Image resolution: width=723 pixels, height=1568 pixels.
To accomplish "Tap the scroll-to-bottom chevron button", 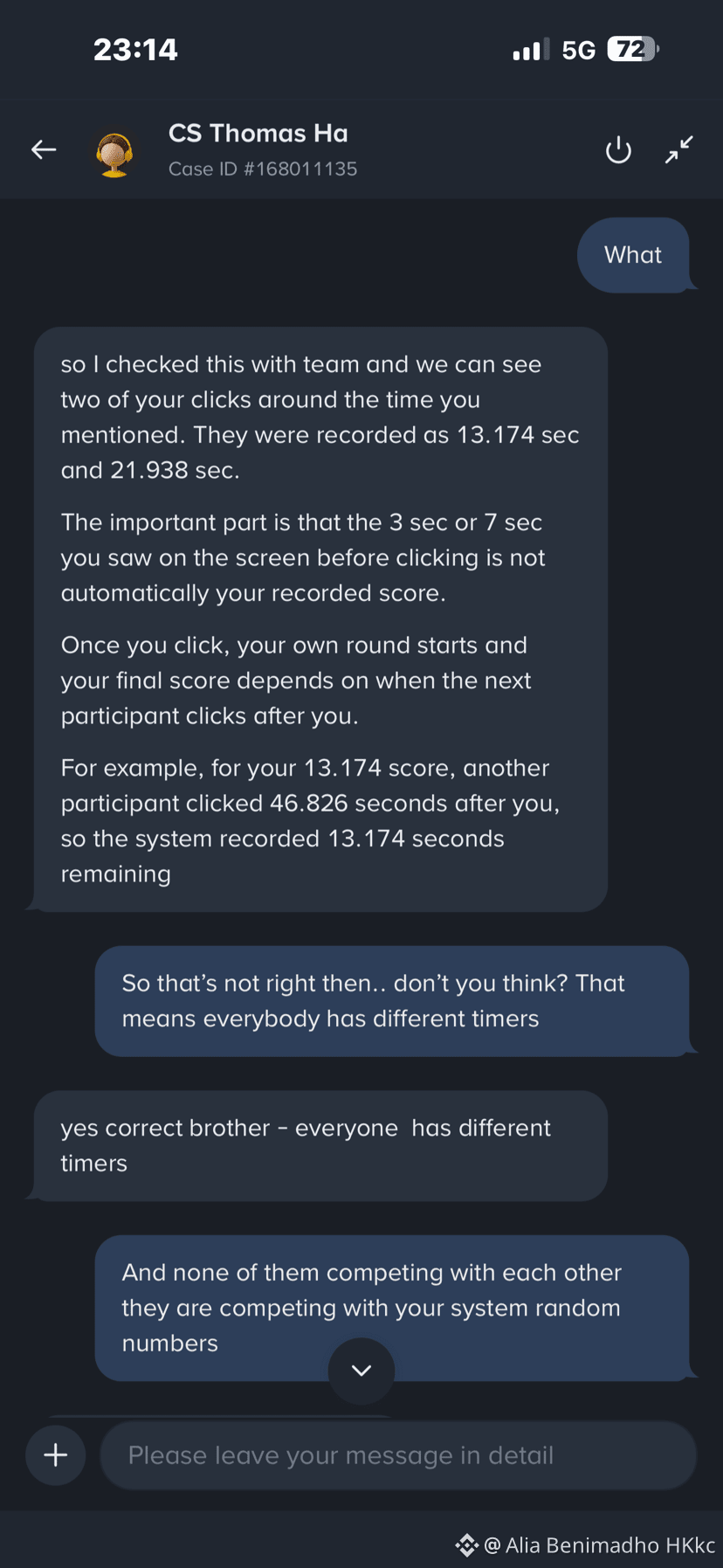I will coord(361,1371).
